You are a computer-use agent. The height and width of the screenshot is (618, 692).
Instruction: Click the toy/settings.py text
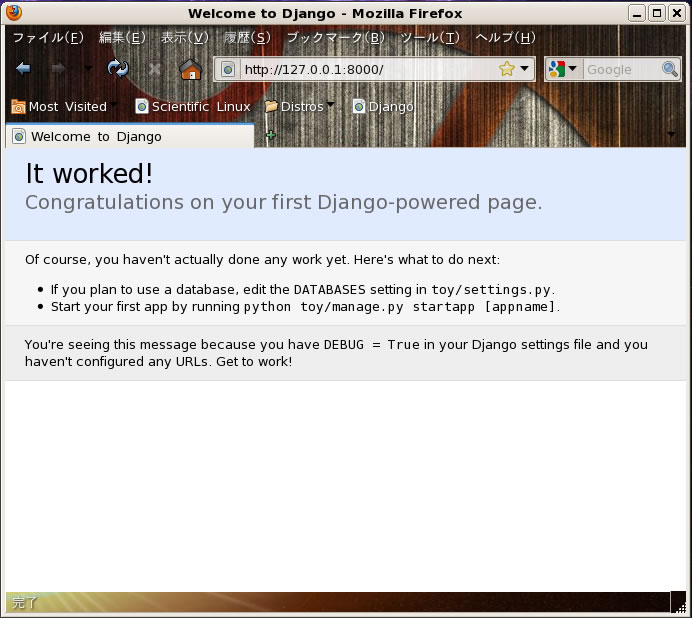pyautogui.click(x=491, y=290)
